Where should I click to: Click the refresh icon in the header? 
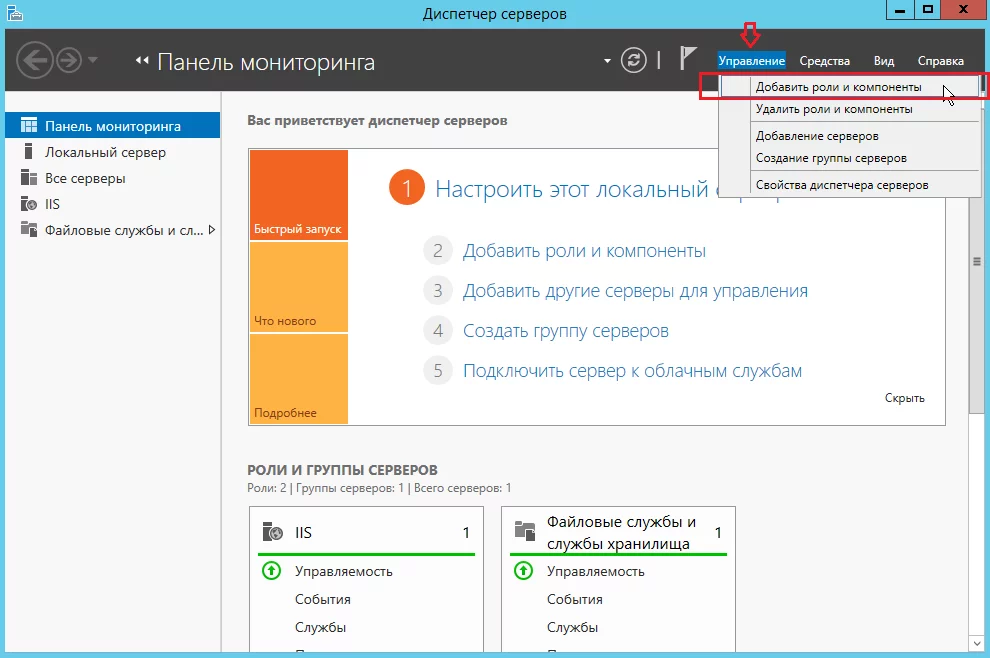tap(634, 60)
